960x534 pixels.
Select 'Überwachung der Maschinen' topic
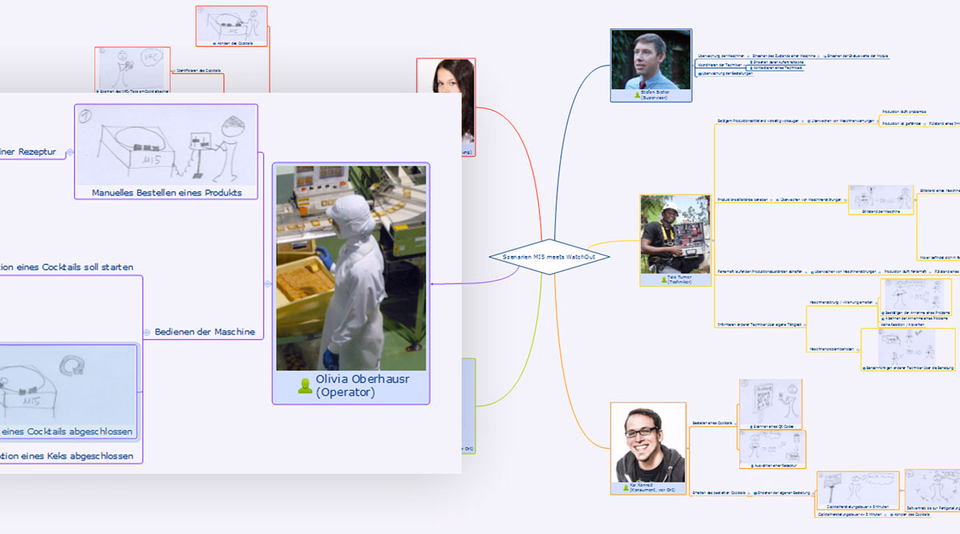coord(721,56)
